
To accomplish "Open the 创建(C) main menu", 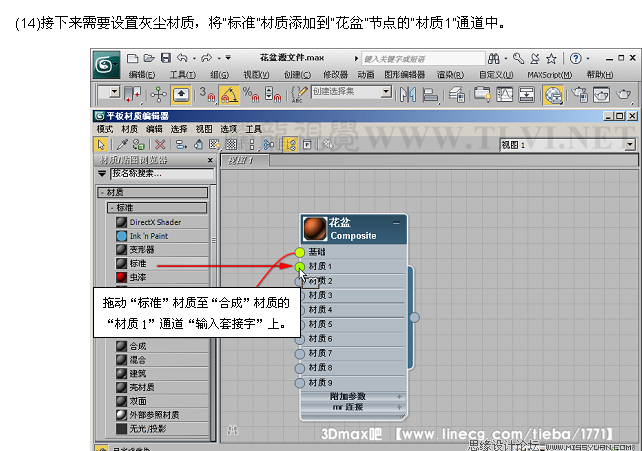I will click(x=298, y=74).
